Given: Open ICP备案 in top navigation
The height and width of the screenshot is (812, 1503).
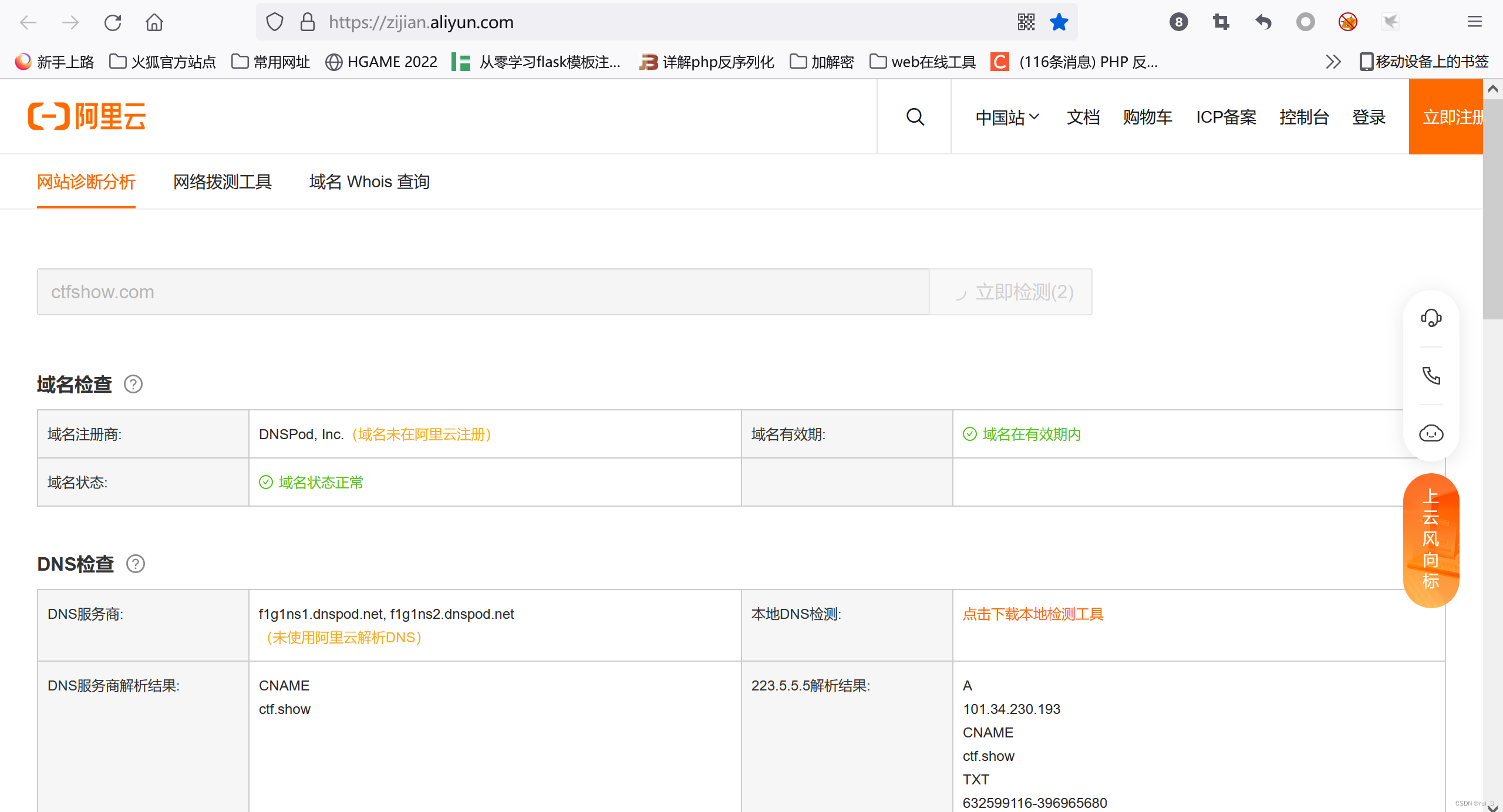Looking at the screenshot, I should click(x=1226, y=117).
